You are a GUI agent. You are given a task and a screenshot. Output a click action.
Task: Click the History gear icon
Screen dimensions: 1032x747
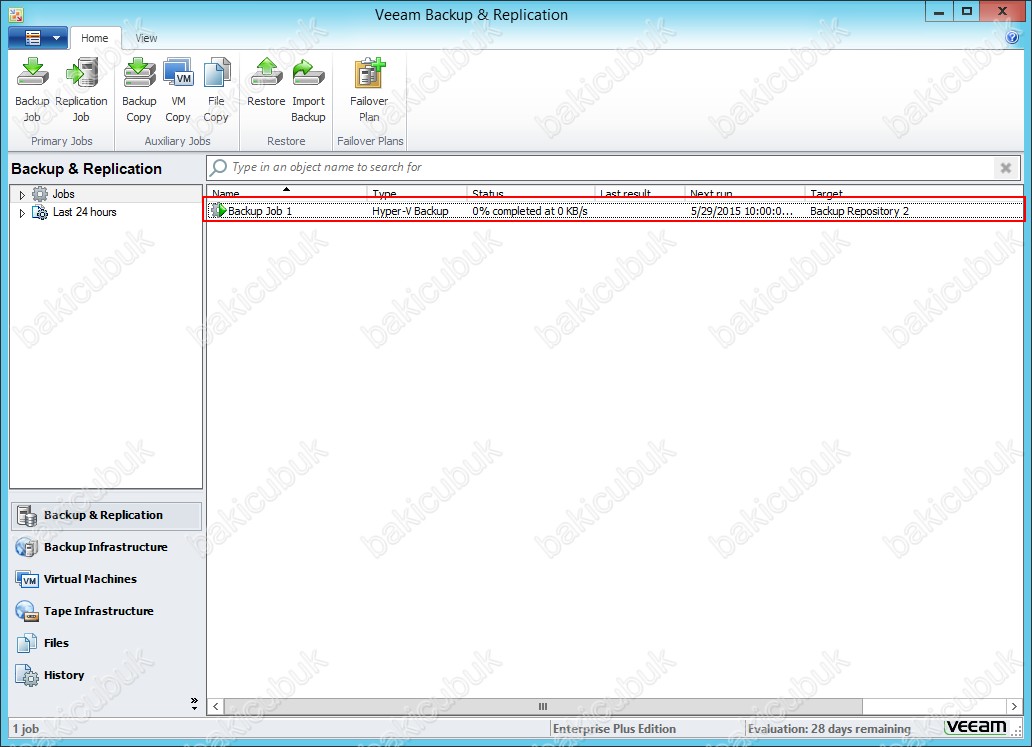[x=27, y=676]
